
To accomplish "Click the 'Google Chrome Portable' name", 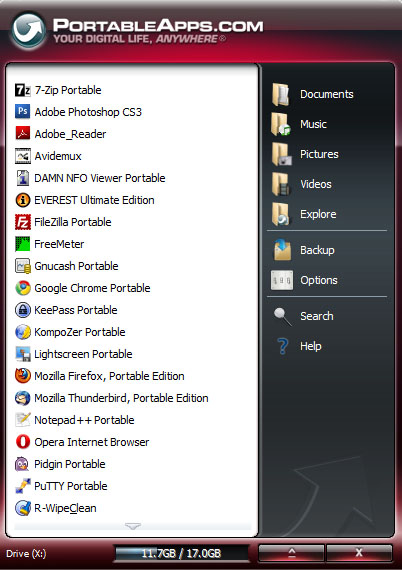I will pyautogui.click(x=92, y=288).
